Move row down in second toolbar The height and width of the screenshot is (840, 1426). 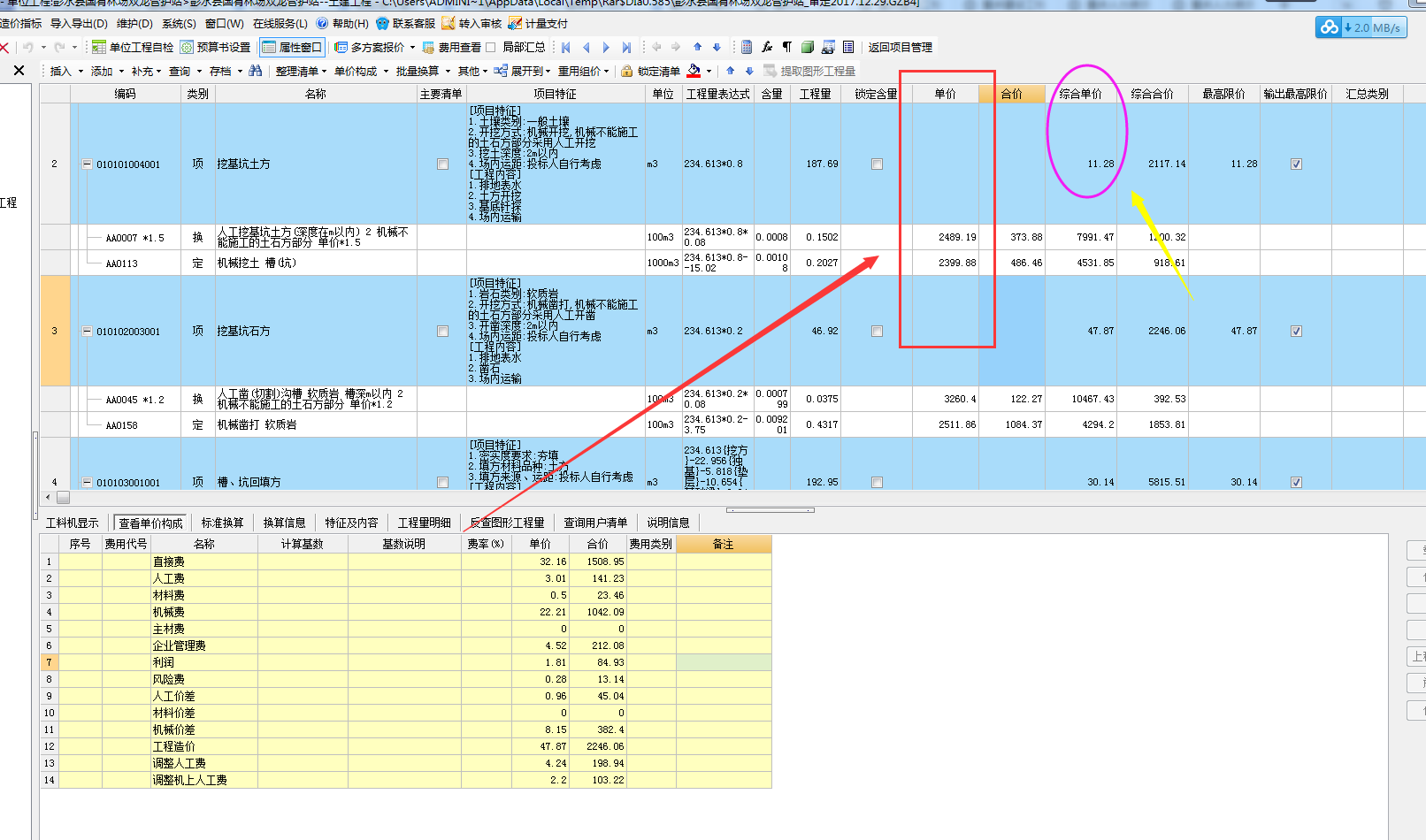click(749, 71)
